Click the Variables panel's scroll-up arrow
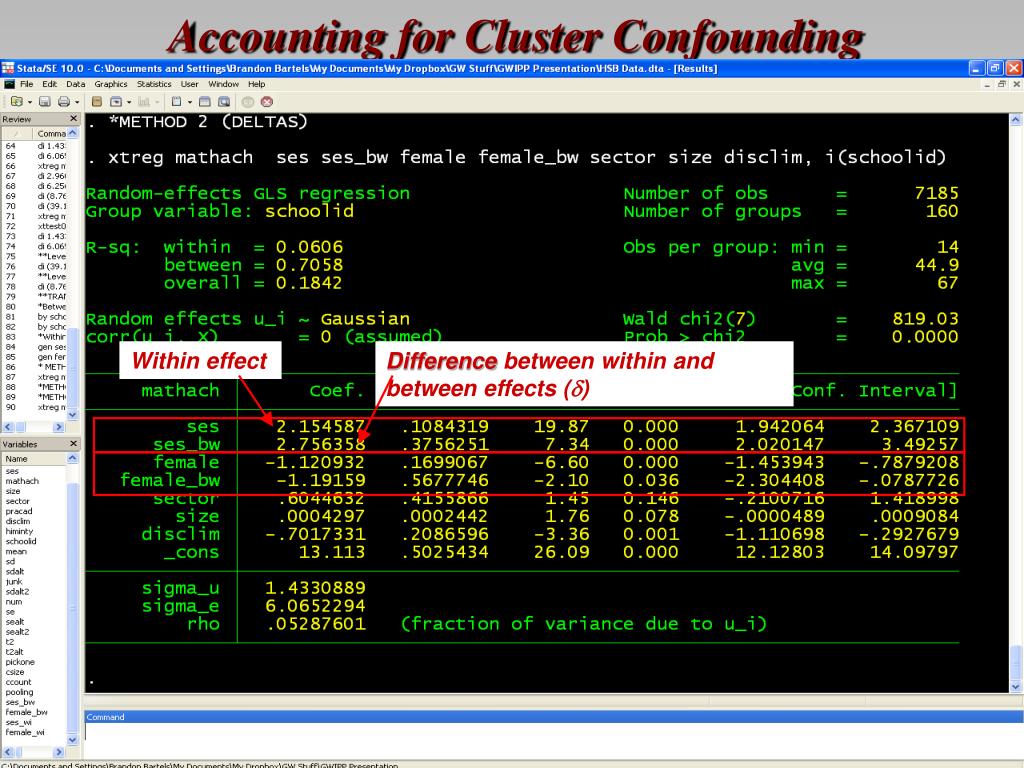Screen dimensions: 1024x768 click(72, 458)
